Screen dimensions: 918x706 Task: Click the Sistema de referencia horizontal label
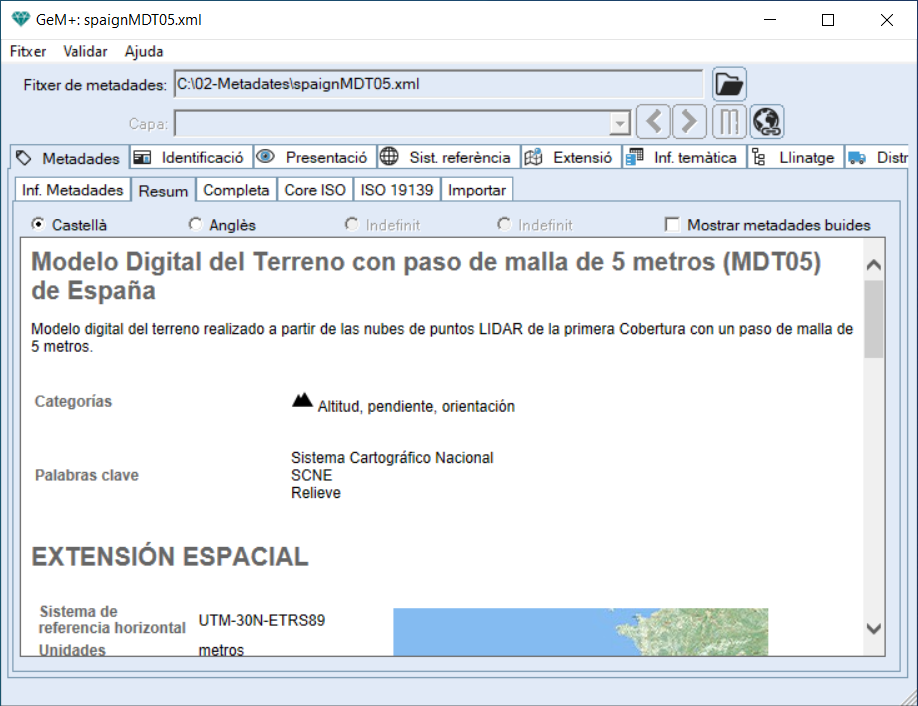point(112,619)
